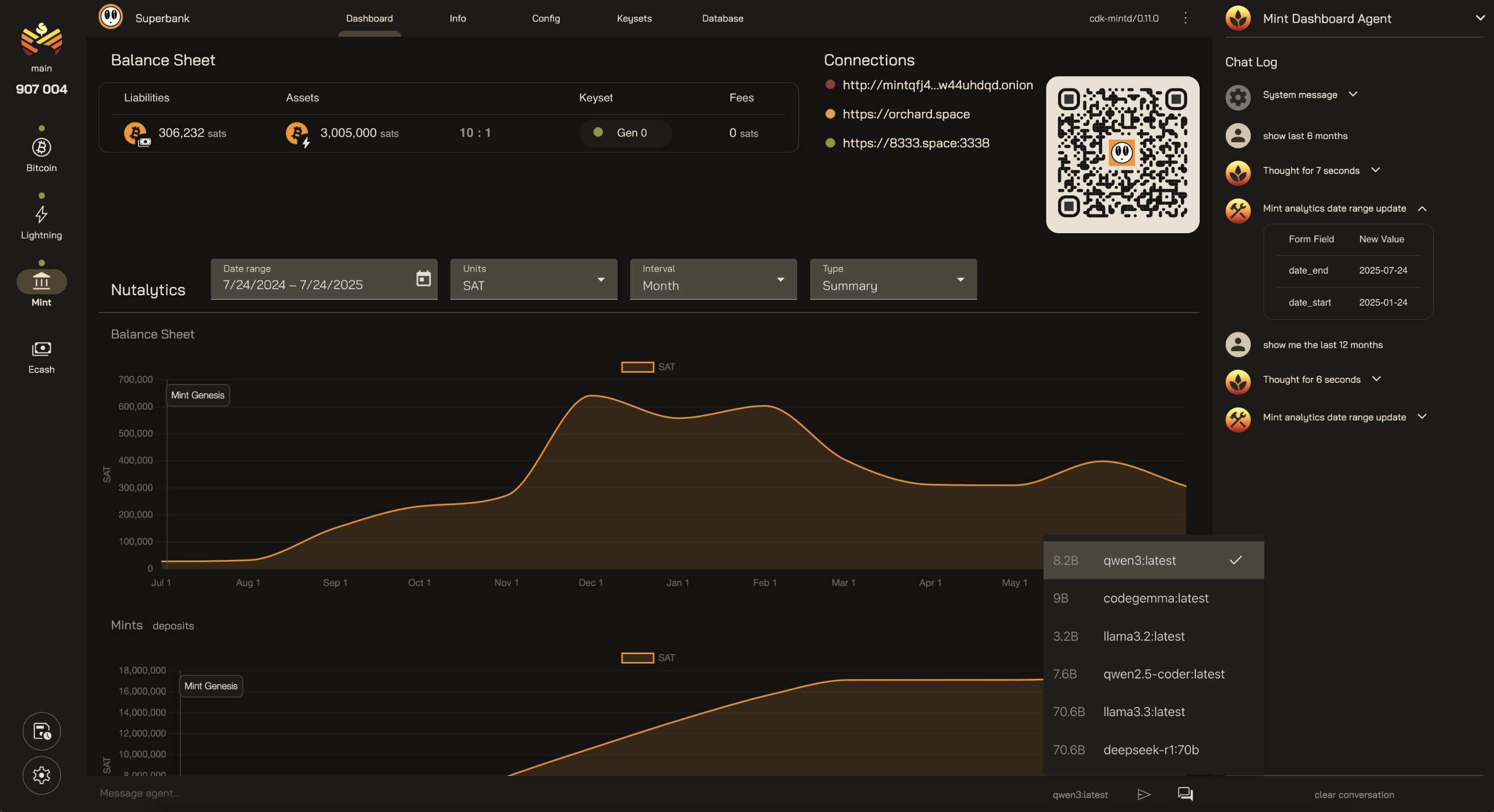Switch to the Keysets tab
1494x812 pixels.
click(634, 18)
